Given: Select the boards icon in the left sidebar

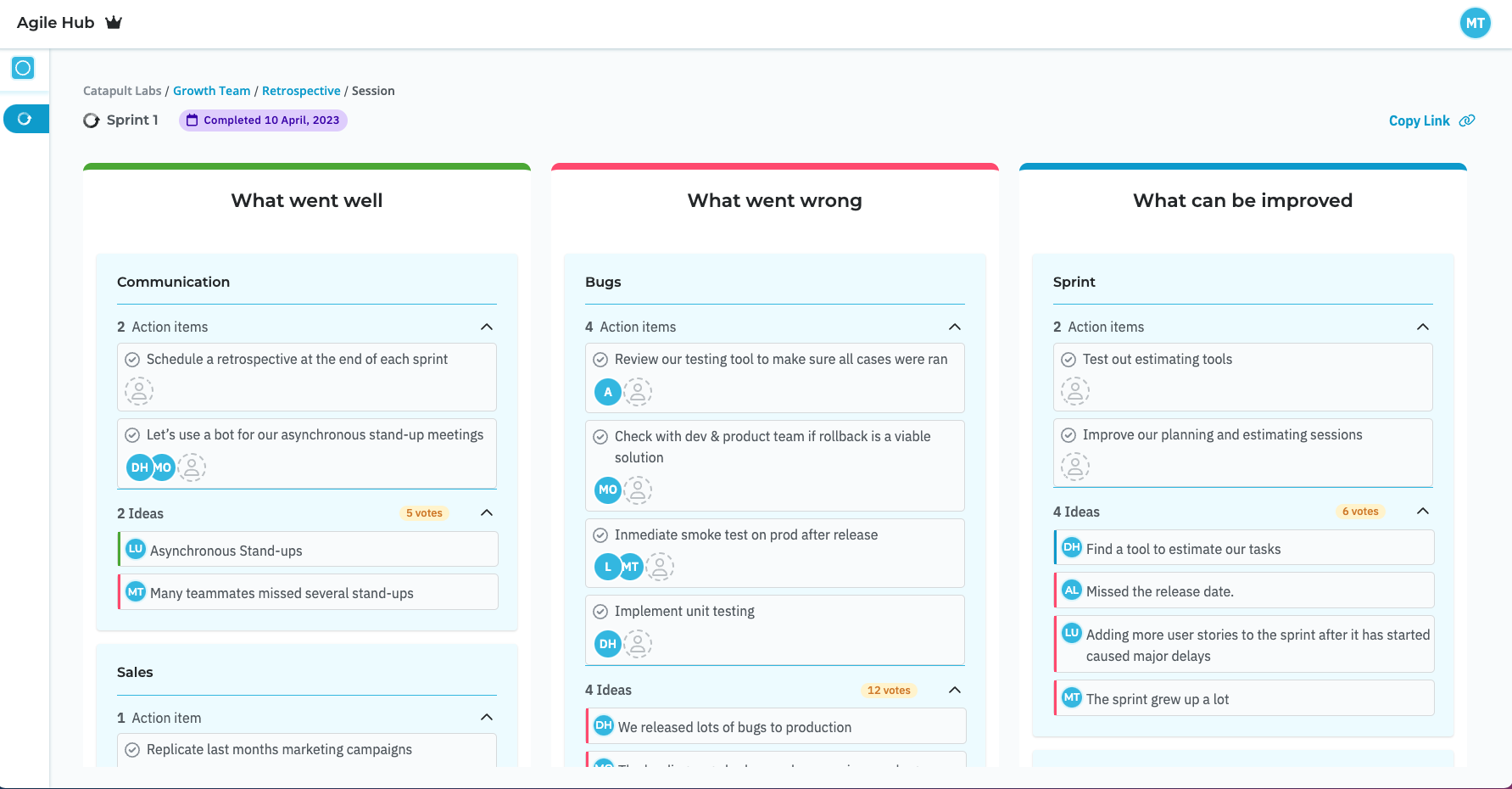Looking at the screenshot, I should (23, 68).
